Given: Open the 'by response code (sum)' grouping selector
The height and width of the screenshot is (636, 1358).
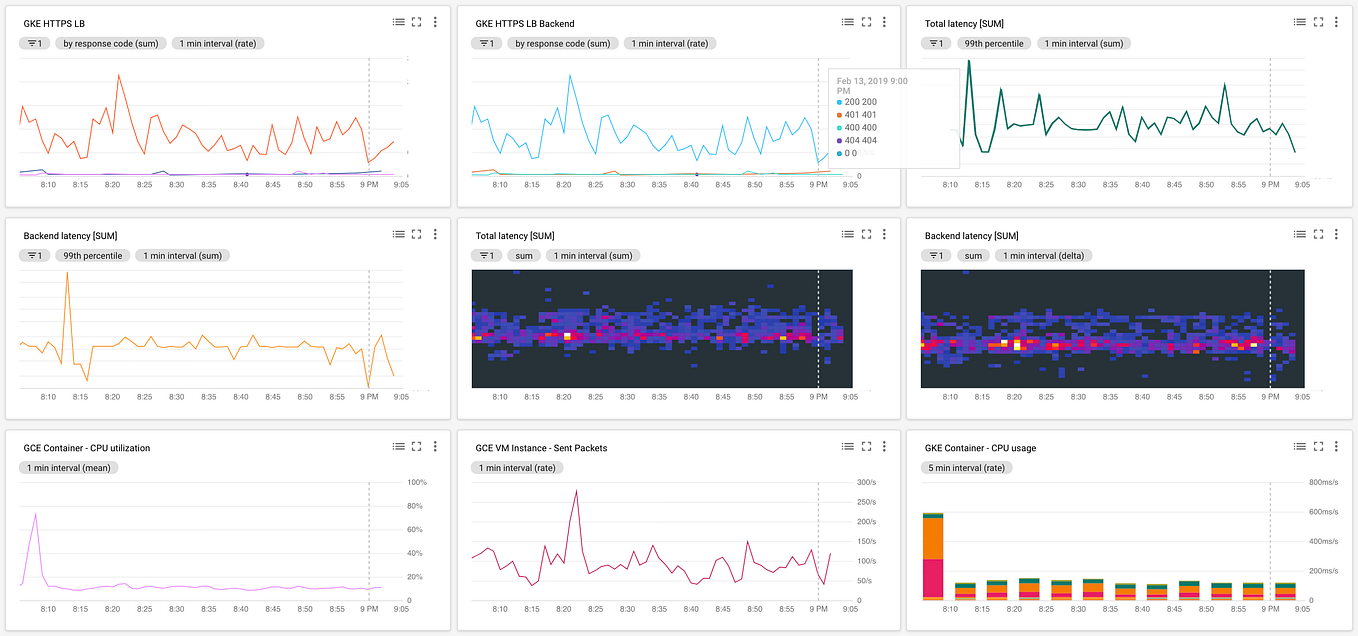Looking at the screenshot, I should (110, 43).
